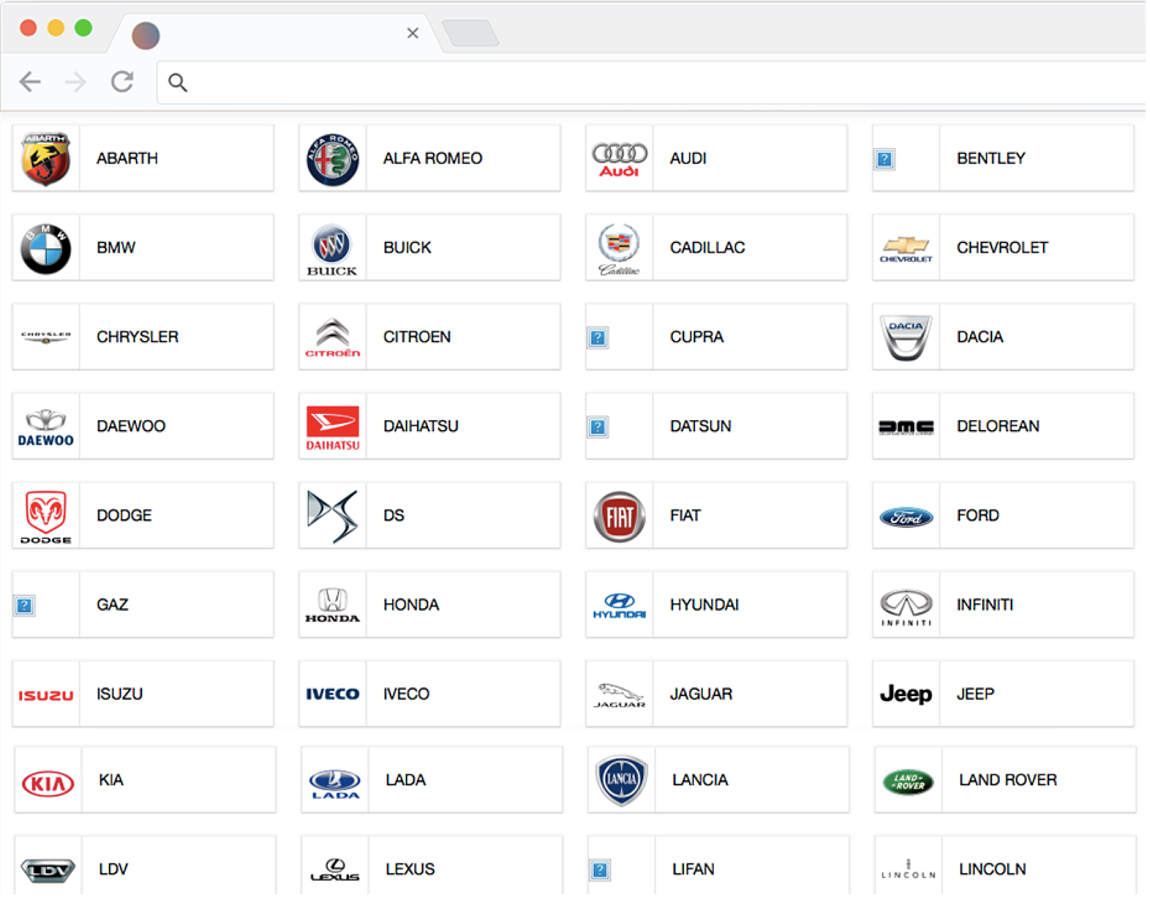The image size is (1150, 900).
Task: Click the Ford blue oval logo
Action: coord(906,517)
